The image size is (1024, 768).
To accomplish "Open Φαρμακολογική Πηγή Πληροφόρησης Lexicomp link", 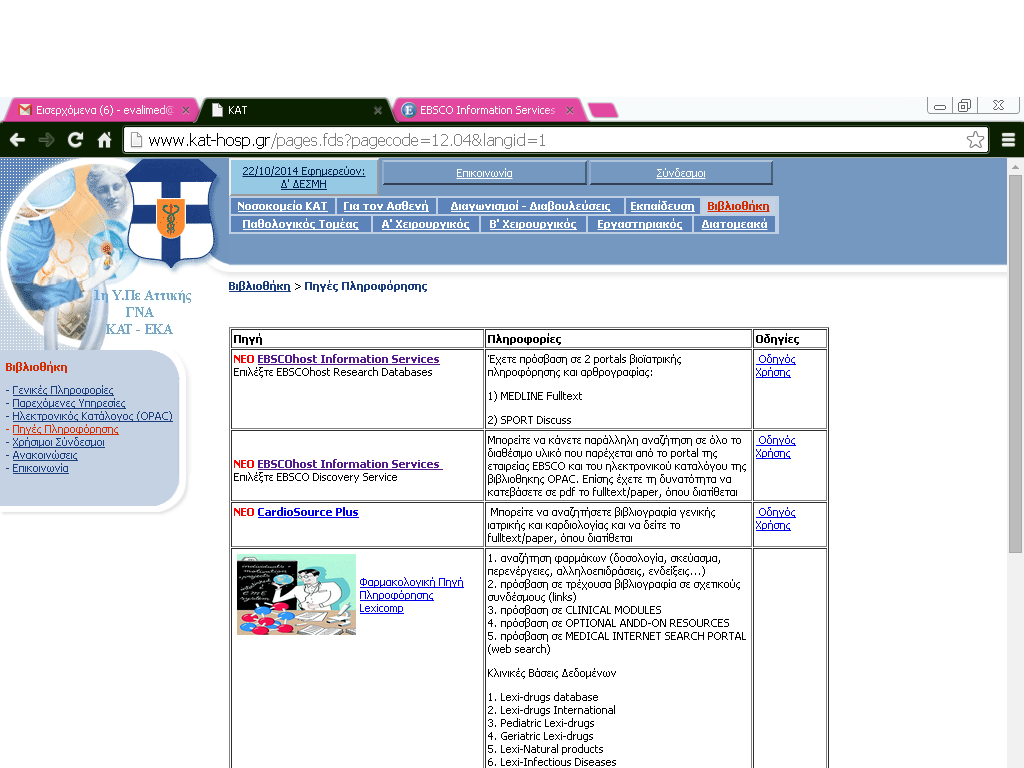I will (411, 595).
